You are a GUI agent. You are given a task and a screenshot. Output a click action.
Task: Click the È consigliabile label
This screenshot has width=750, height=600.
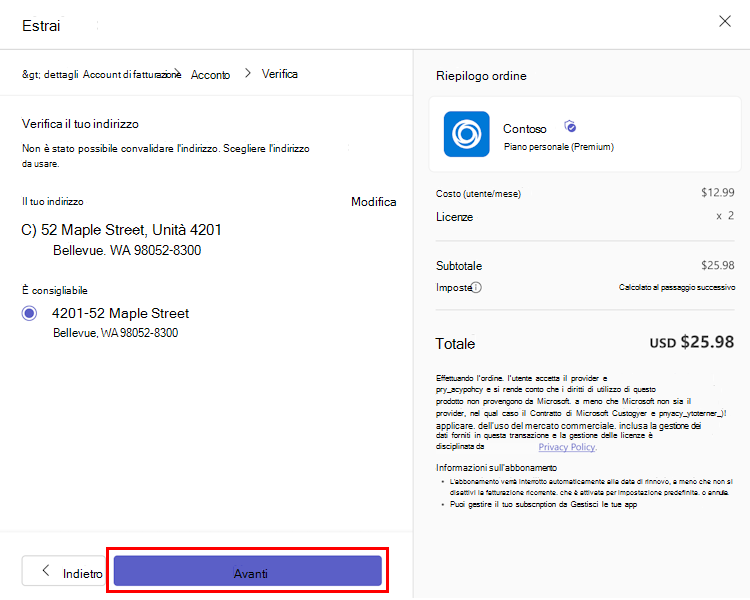tap(55, 290)
